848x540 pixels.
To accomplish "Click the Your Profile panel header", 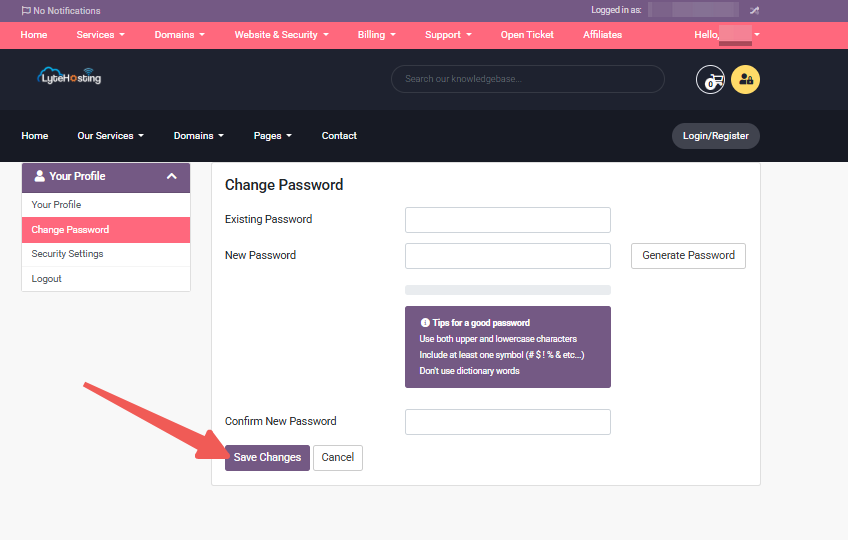I will 106,177.
